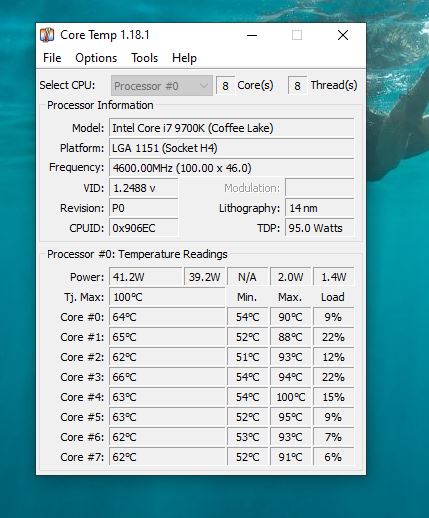Click the VID value 1.2488 v

[x=144, y=188]
